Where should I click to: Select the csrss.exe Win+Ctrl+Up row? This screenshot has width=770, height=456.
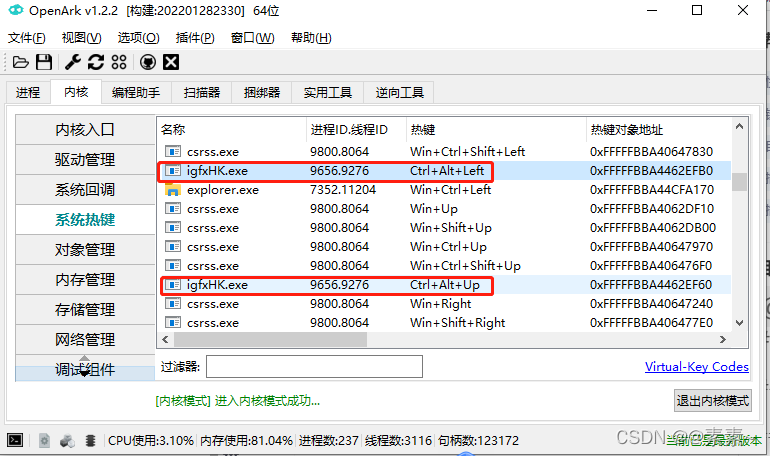pyautogui.click(x=444, y=247)
